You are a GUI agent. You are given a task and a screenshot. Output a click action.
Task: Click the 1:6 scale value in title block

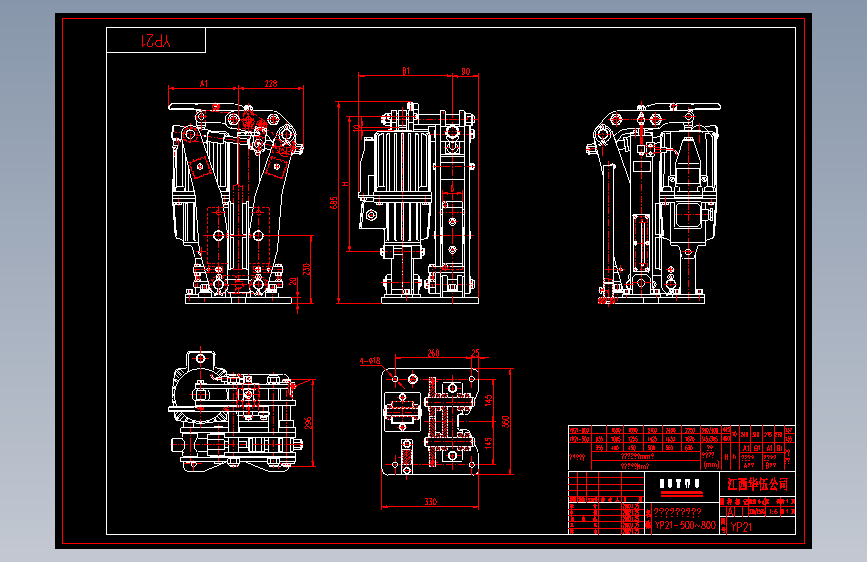[774, 512]
